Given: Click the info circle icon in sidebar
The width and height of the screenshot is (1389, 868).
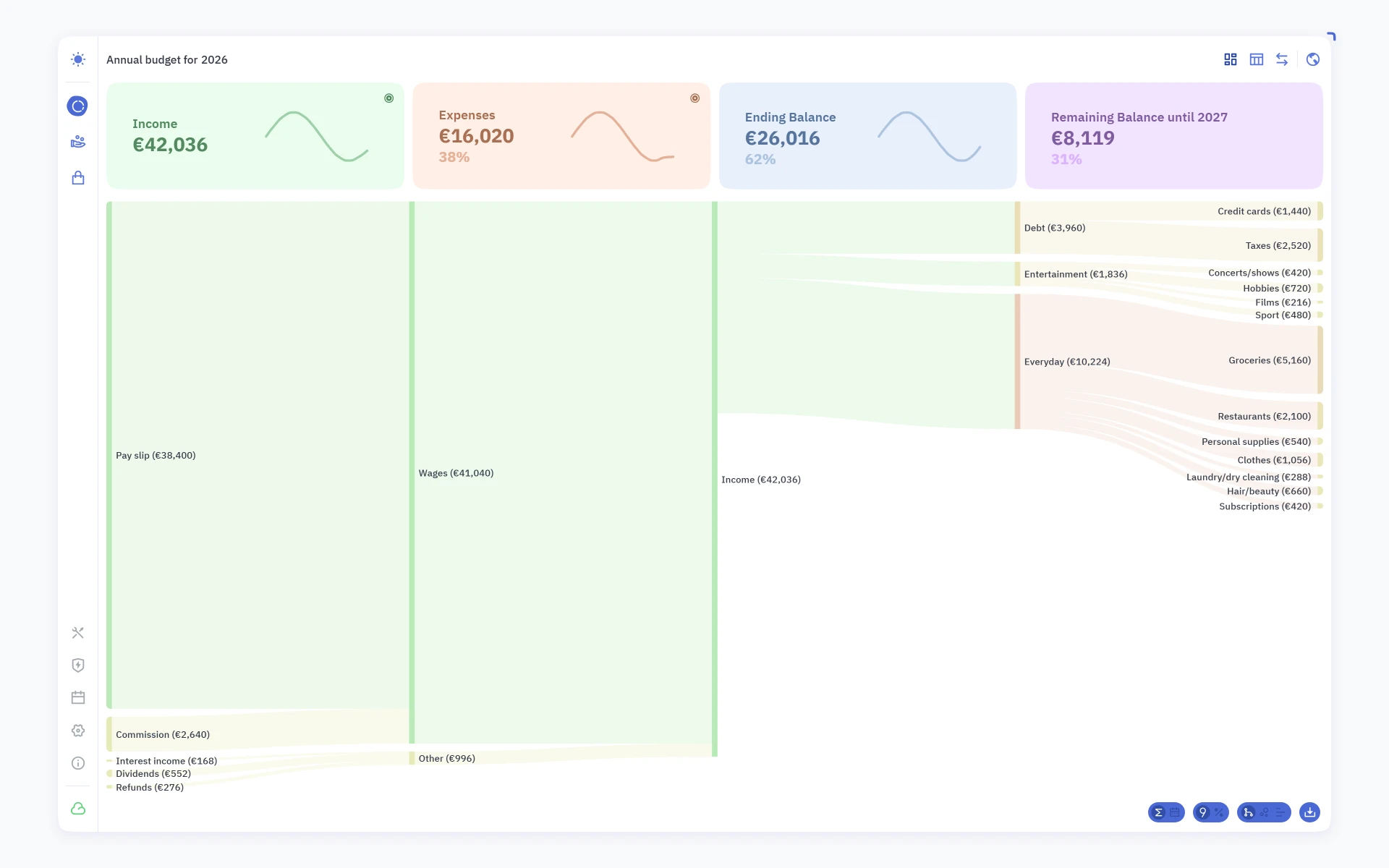Looking at the screenshot, I should click(x=78, y=763).
